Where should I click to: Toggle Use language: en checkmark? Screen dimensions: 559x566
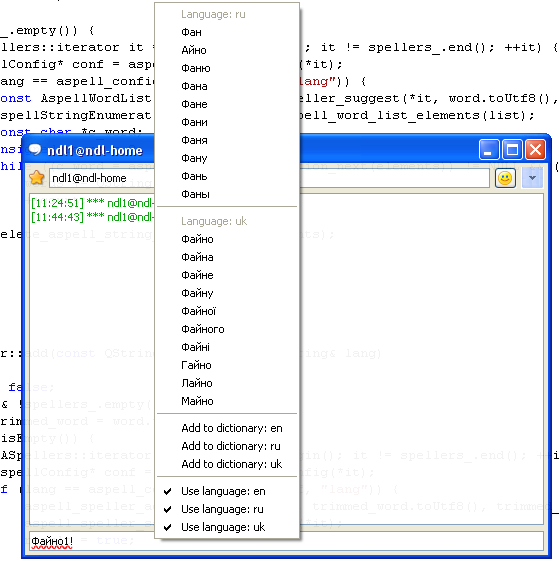click(227, 491)
